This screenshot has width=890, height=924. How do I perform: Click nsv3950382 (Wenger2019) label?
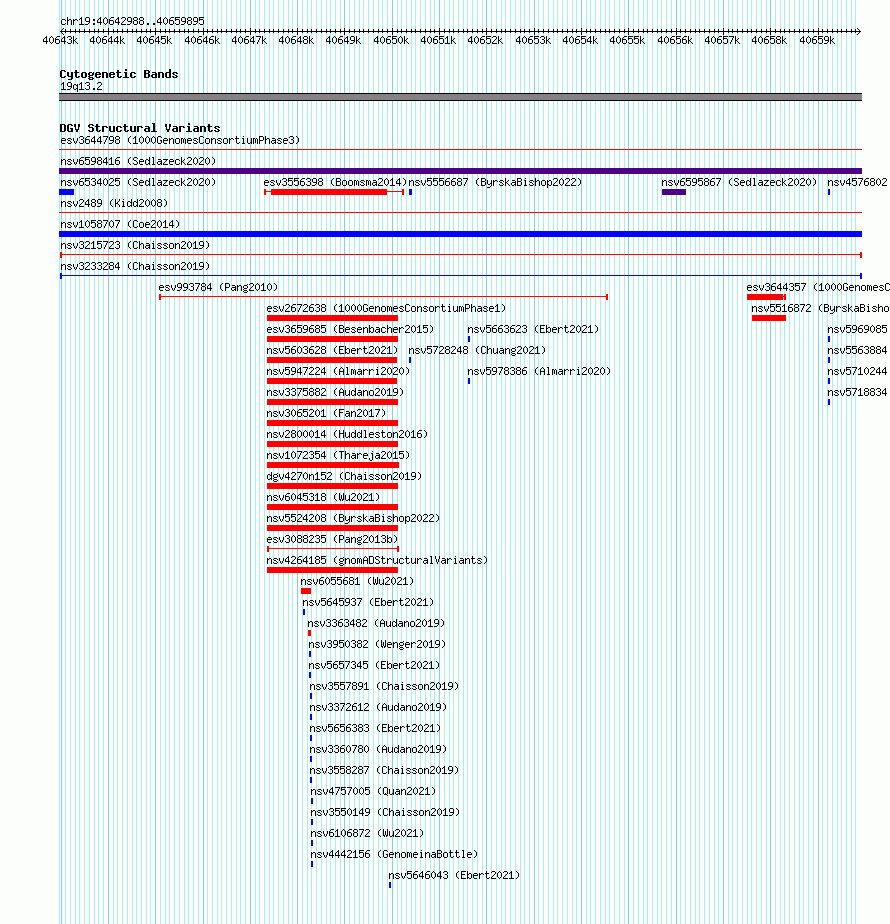point(377,644)
